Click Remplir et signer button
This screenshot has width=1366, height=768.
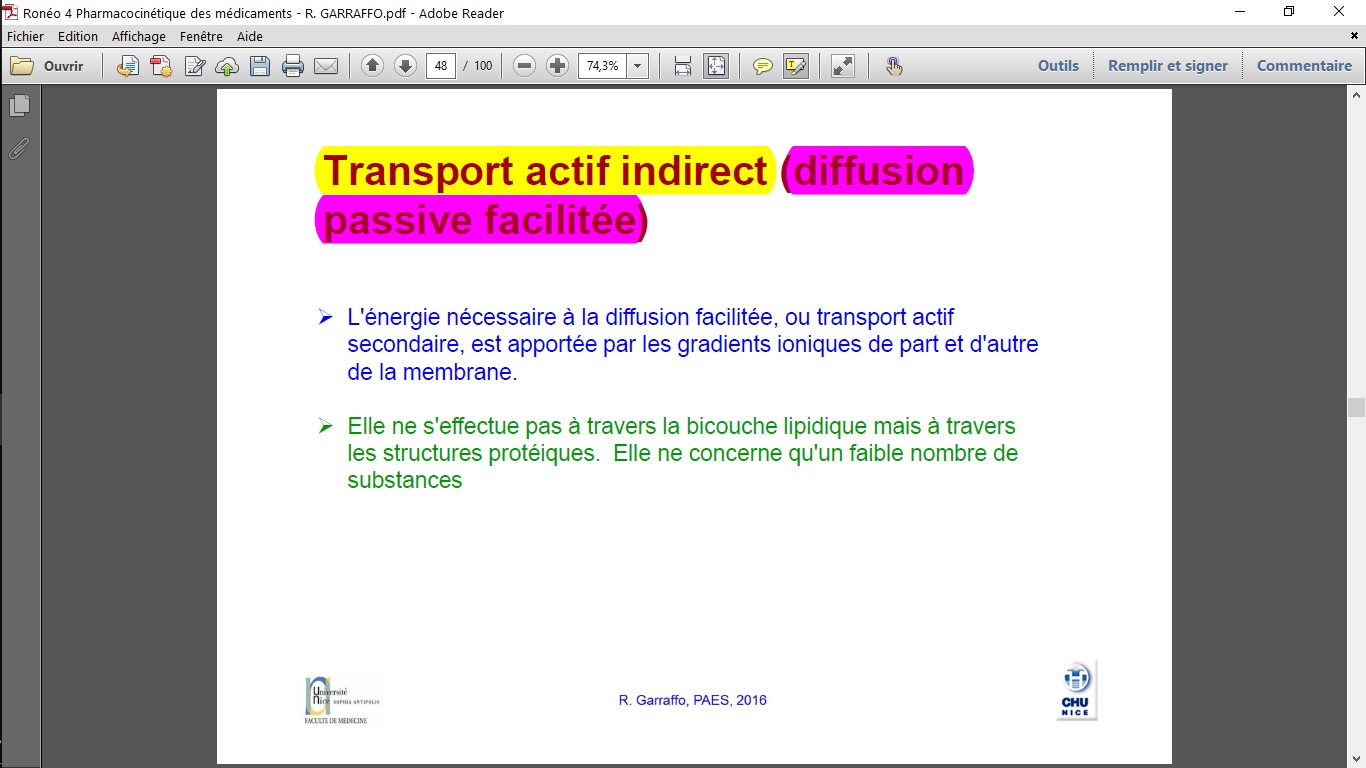coord(1167,66)
